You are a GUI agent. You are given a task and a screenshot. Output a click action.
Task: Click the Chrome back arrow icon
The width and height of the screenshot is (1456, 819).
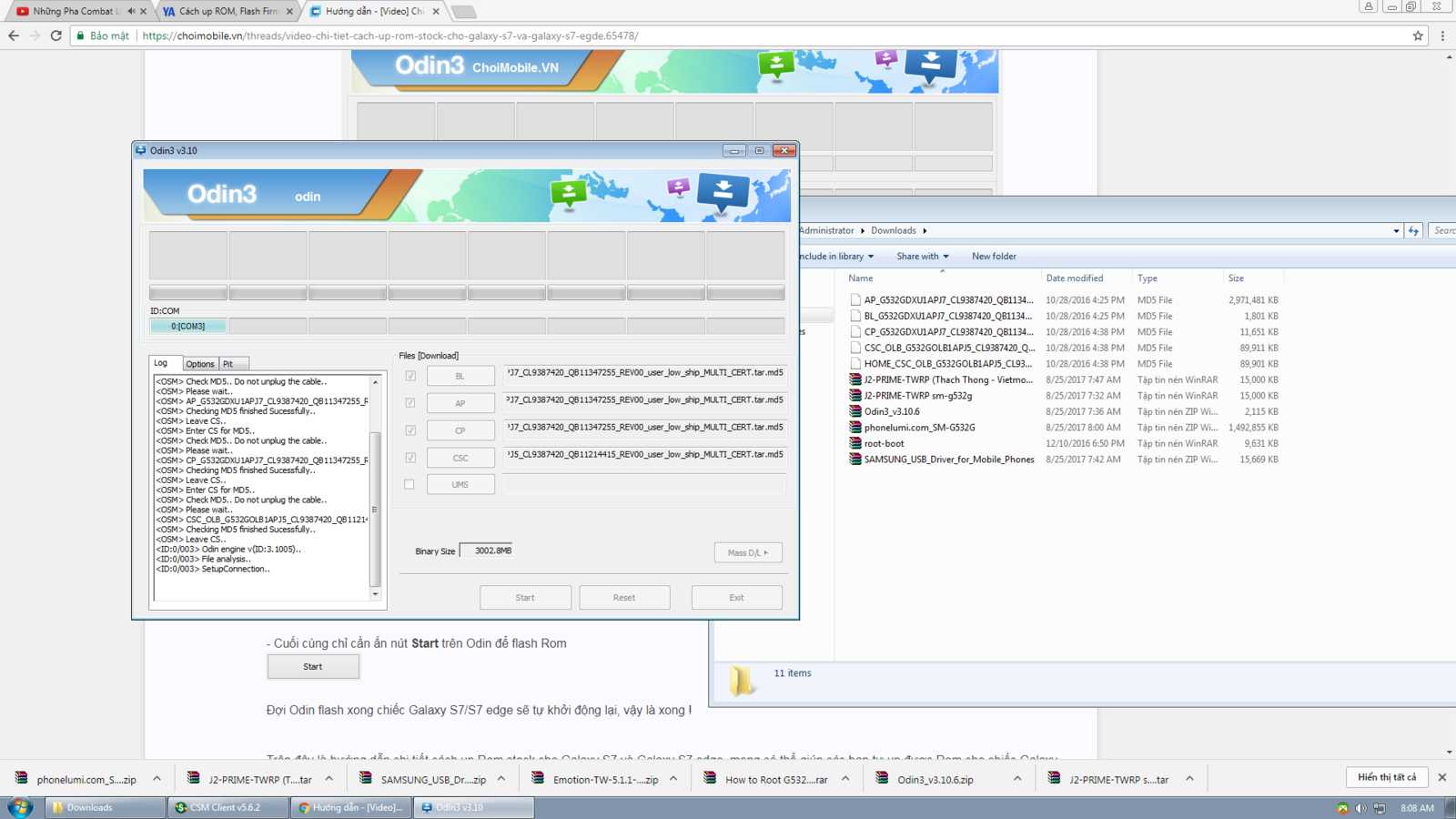[x=13, y=35]
